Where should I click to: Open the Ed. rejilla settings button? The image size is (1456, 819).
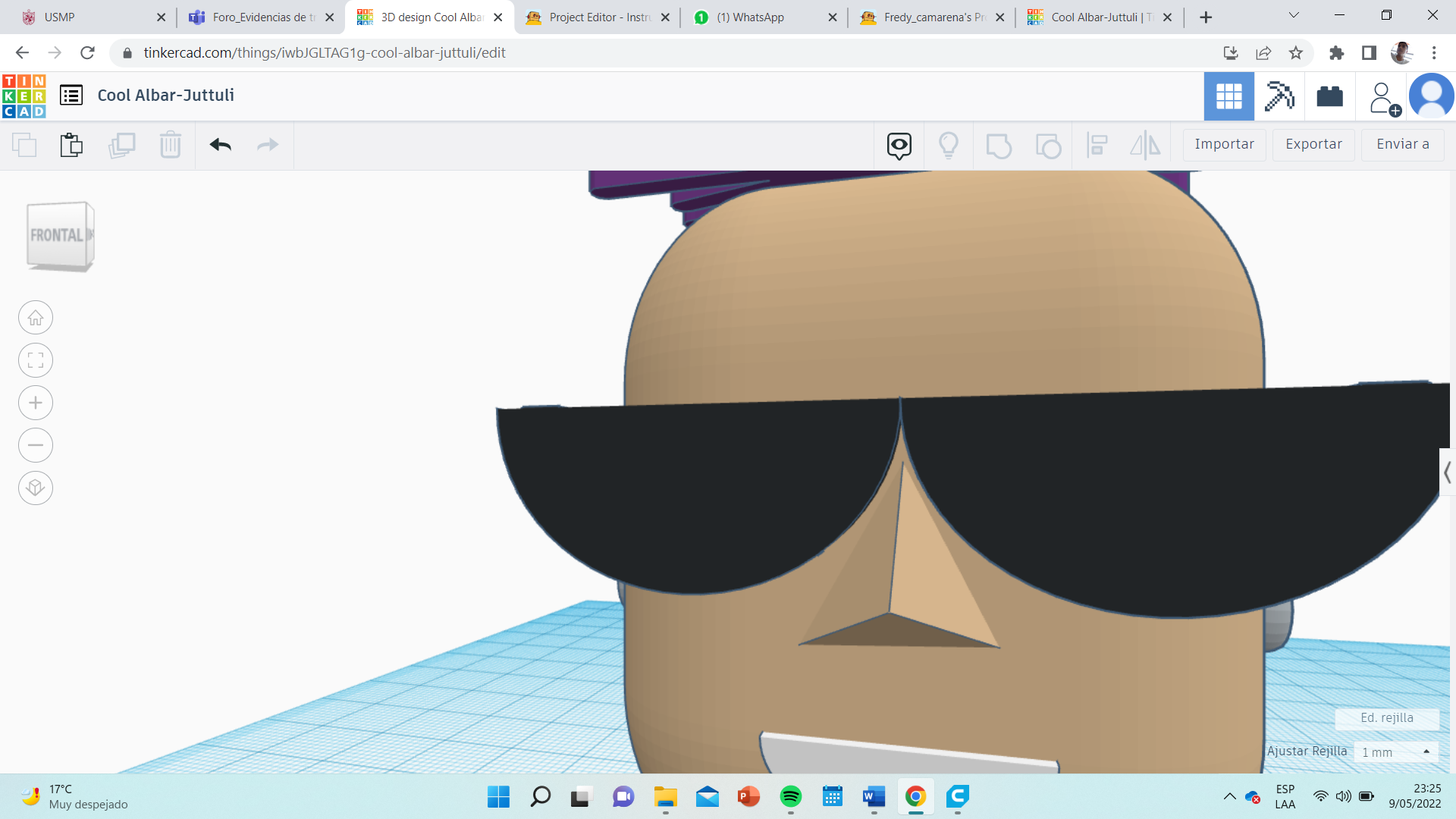(1387, 718)
